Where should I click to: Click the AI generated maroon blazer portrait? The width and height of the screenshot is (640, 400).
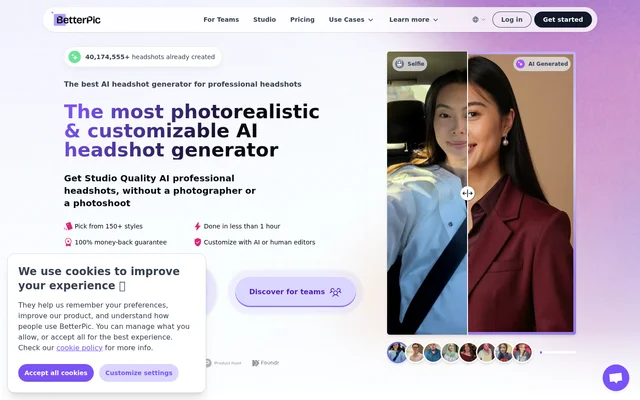521,193
